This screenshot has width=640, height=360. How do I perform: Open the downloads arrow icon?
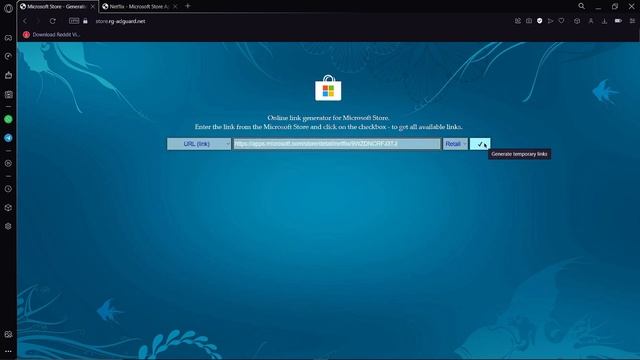[x=604, y=21]
